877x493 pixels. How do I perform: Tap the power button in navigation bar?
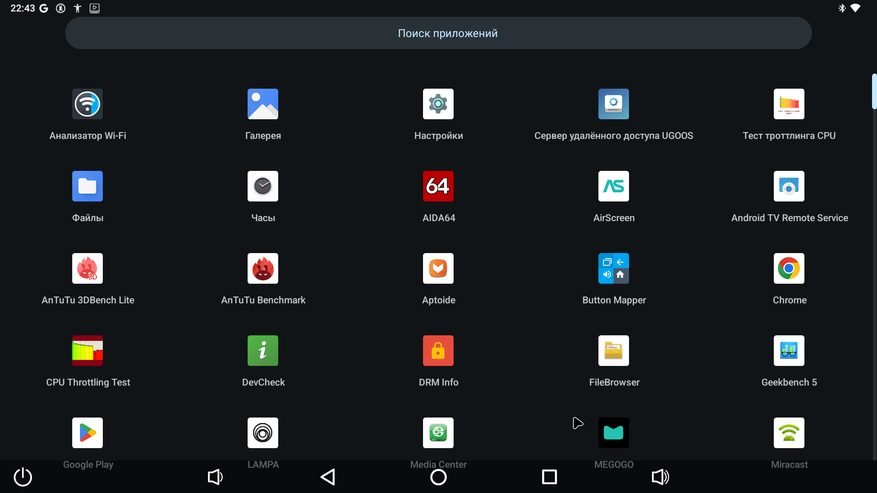tap(23, 477)
